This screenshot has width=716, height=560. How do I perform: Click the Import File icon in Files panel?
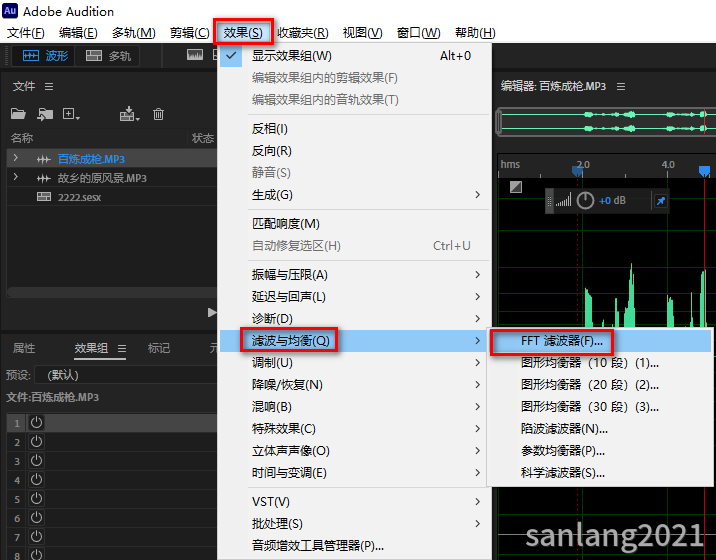coord(45,115)
